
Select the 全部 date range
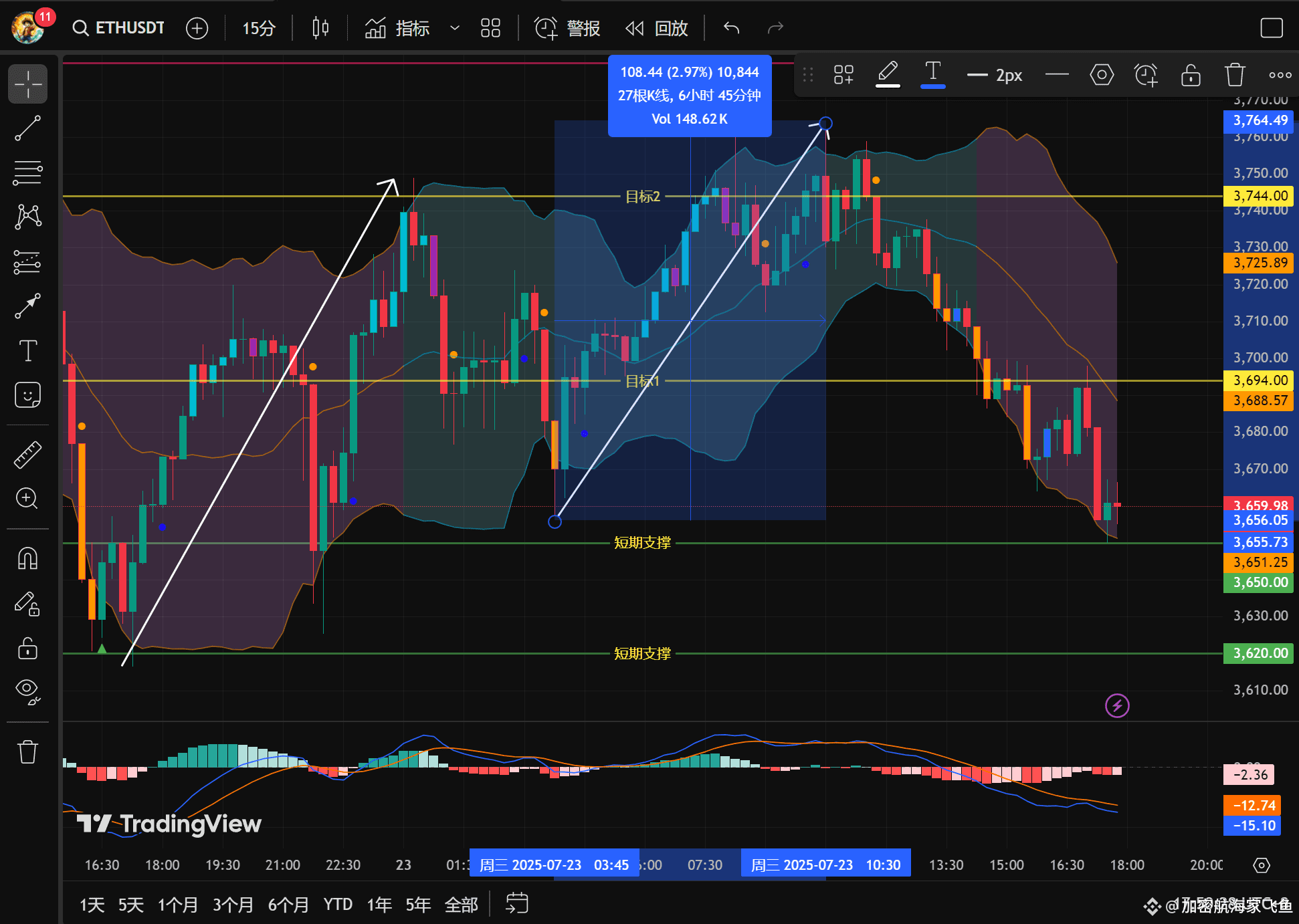point(462,905)
